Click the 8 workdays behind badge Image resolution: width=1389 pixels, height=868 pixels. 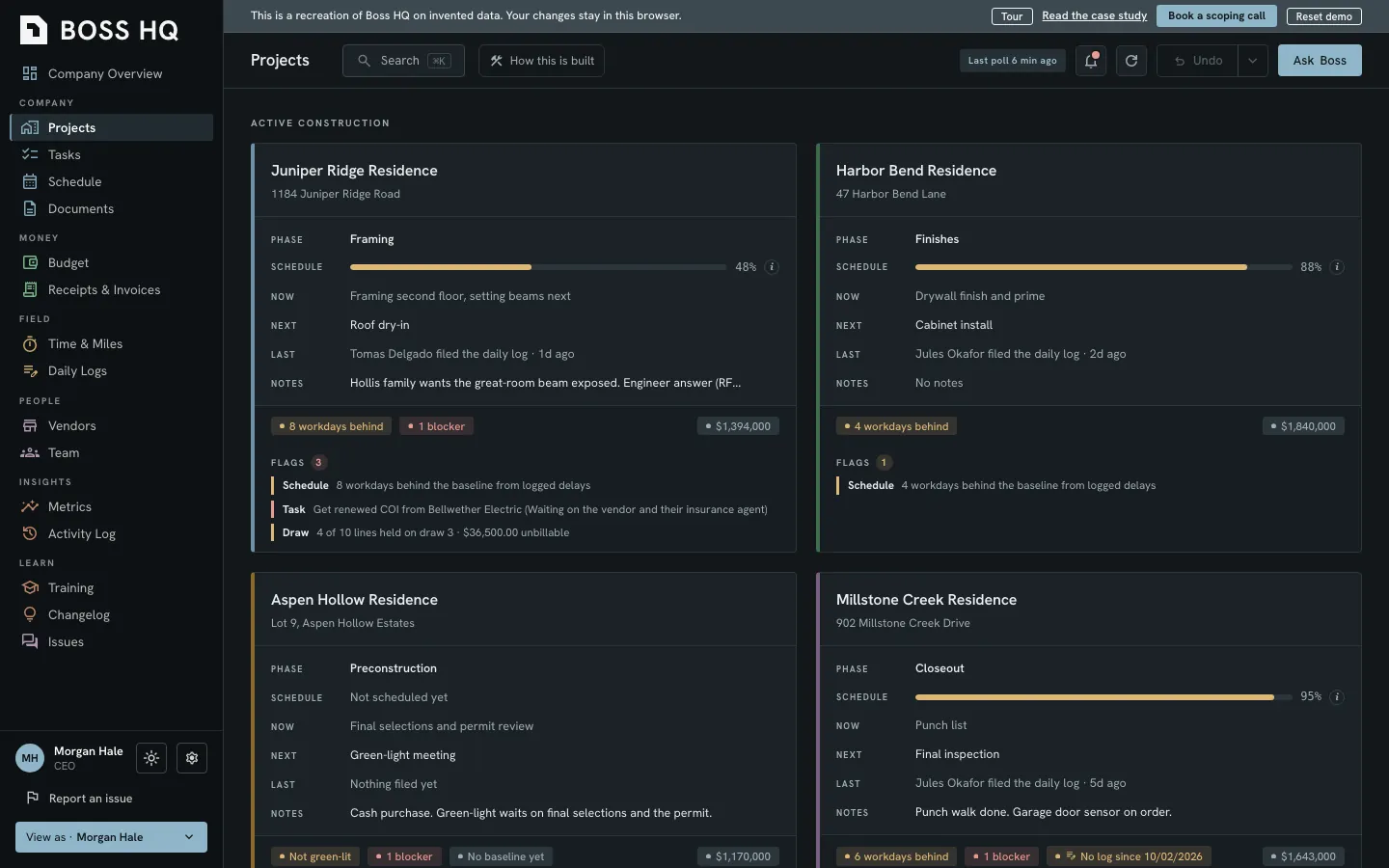click(x=331, y=426)
